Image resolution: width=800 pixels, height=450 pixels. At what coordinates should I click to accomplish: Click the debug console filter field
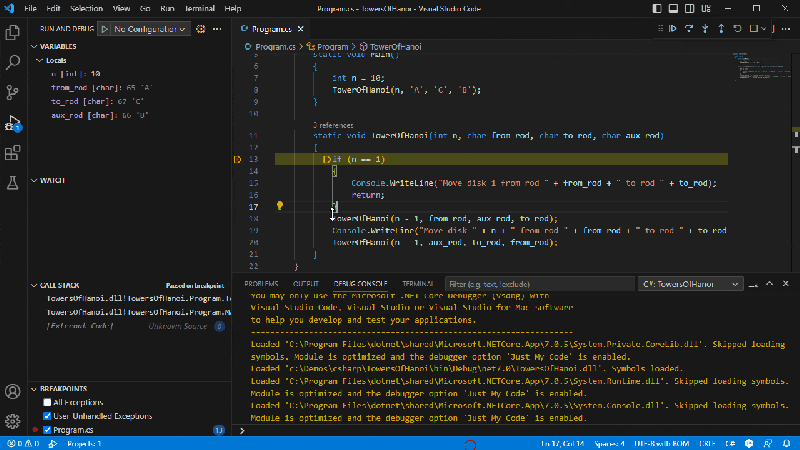coord(540,284)
